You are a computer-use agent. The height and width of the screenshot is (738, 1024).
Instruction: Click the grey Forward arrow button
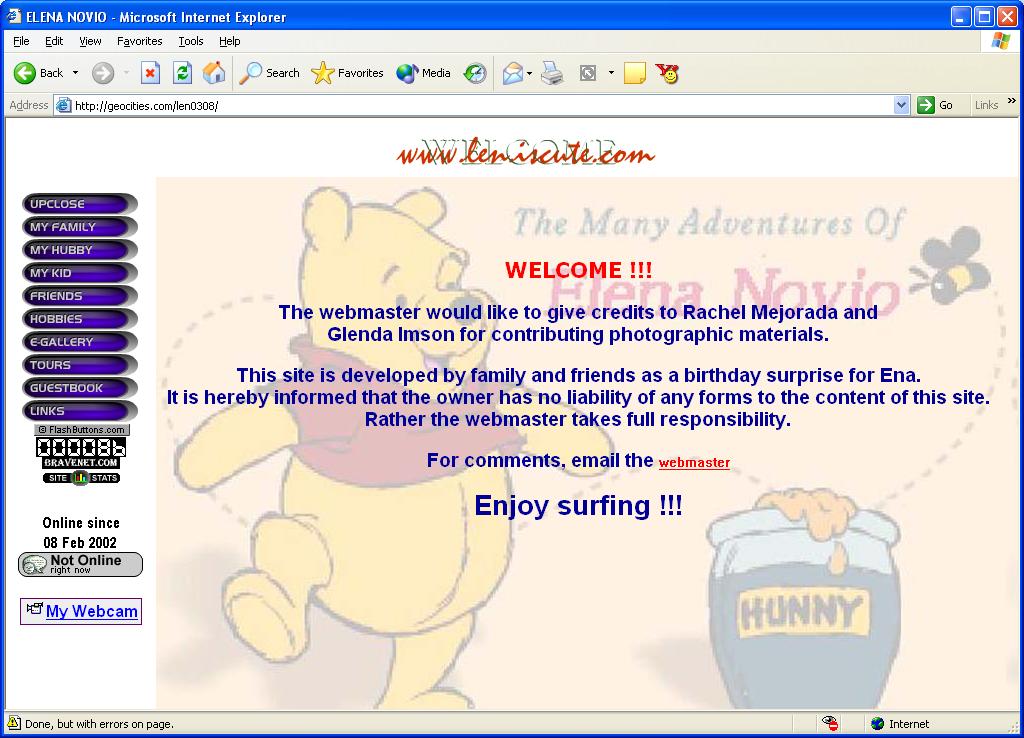pyautogui.click(x=103, y=73)
